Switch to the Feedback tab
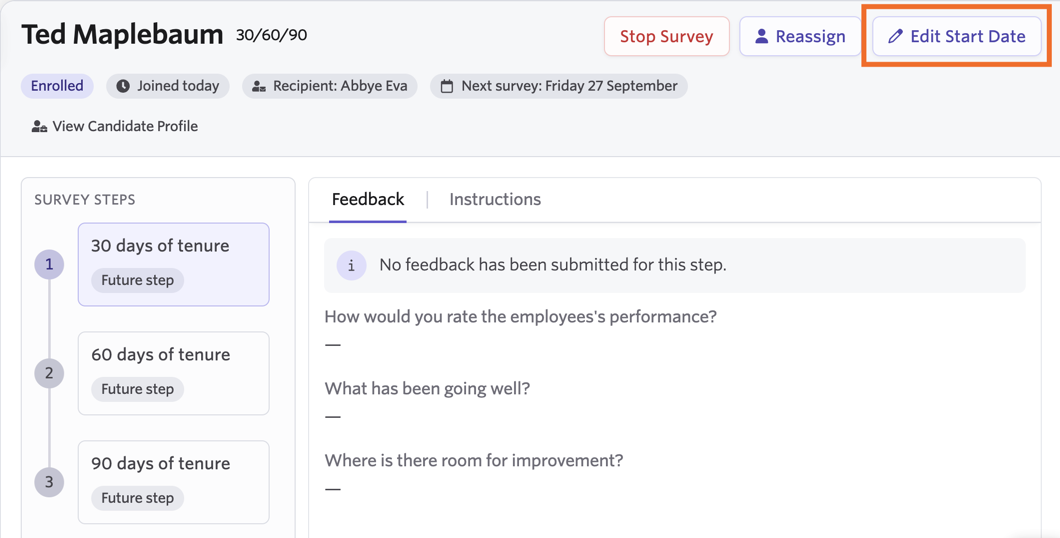The width and height of the screenshot is (1060, 538). tap(368, 199)
